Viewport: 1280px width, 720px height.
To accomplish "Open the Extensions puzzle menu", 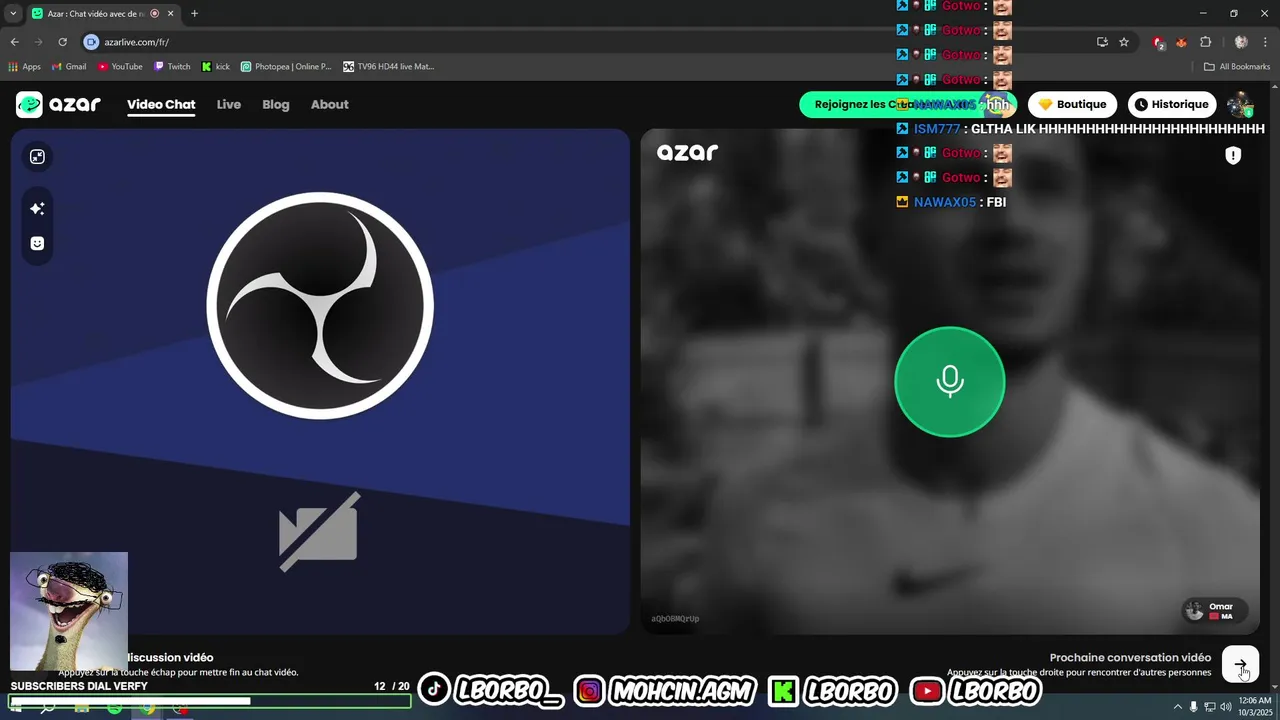I will click(x=1205, y=42).
